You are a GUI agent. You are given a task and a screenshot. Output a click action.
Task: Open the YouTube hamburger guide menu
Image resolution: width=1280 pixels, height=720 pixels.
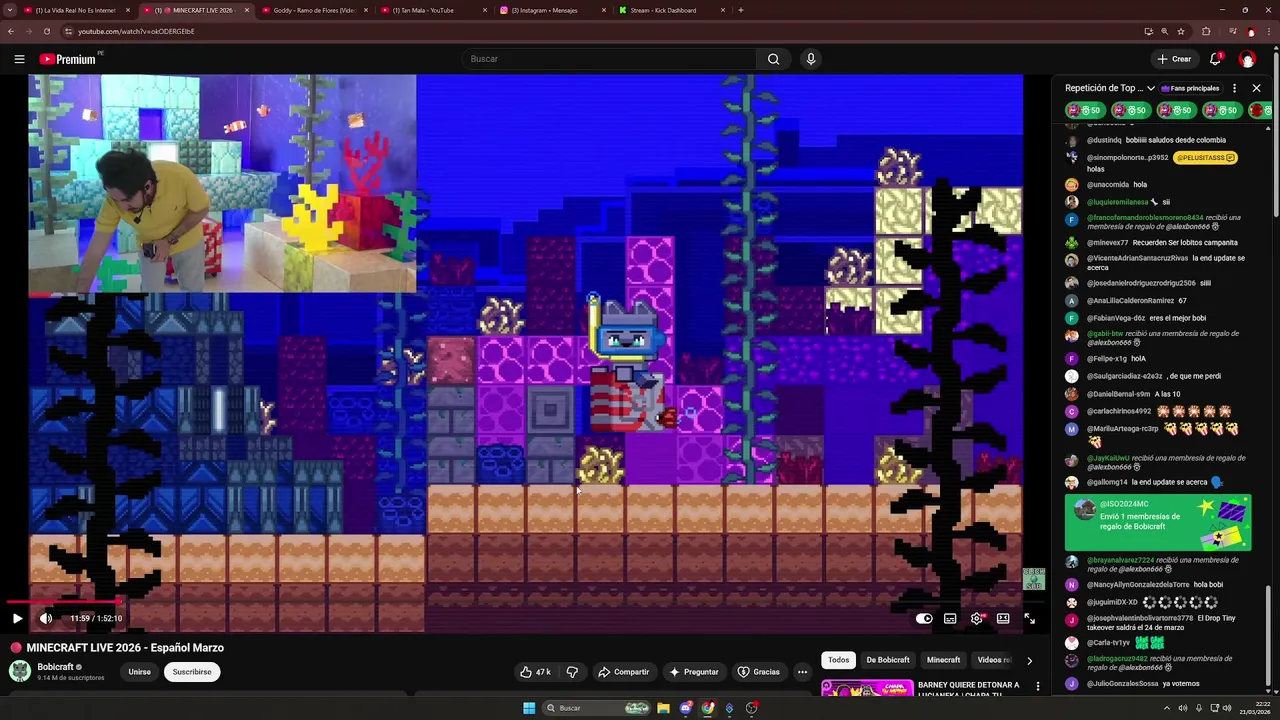19,59
